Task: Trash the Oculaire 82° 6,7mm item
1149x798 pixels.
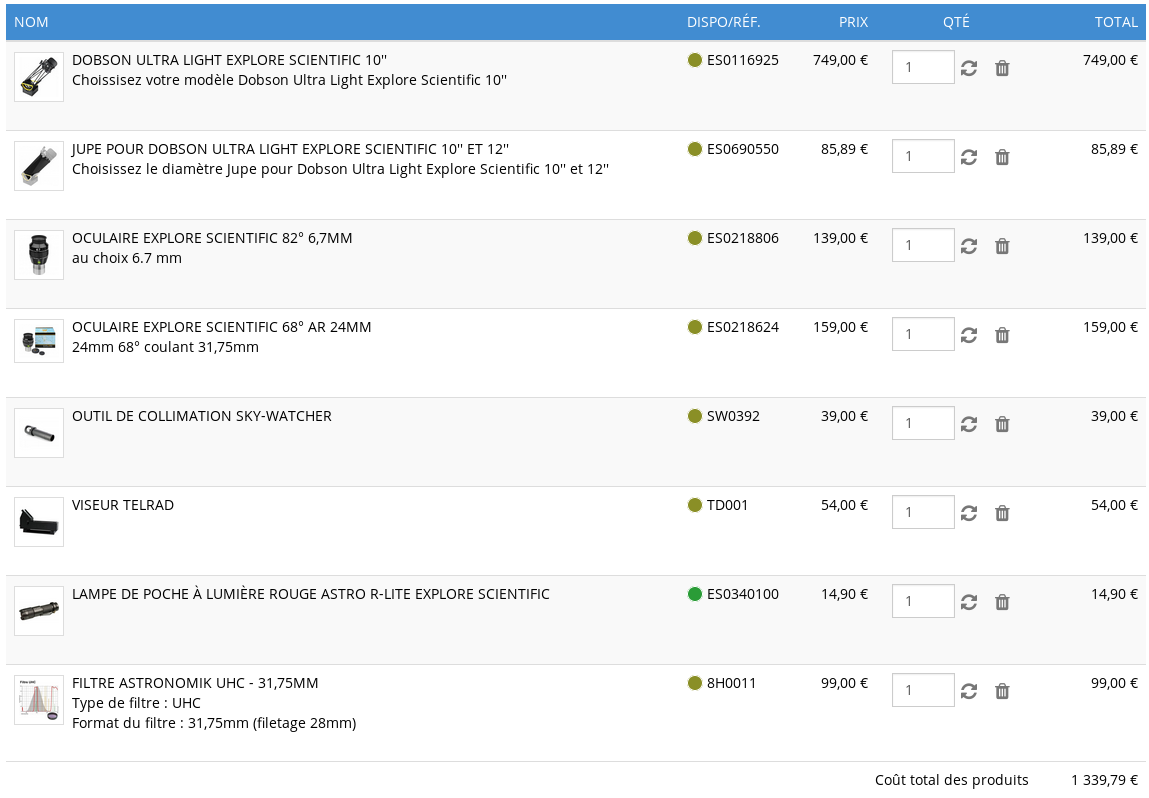Action: (x=1002, y=246)
